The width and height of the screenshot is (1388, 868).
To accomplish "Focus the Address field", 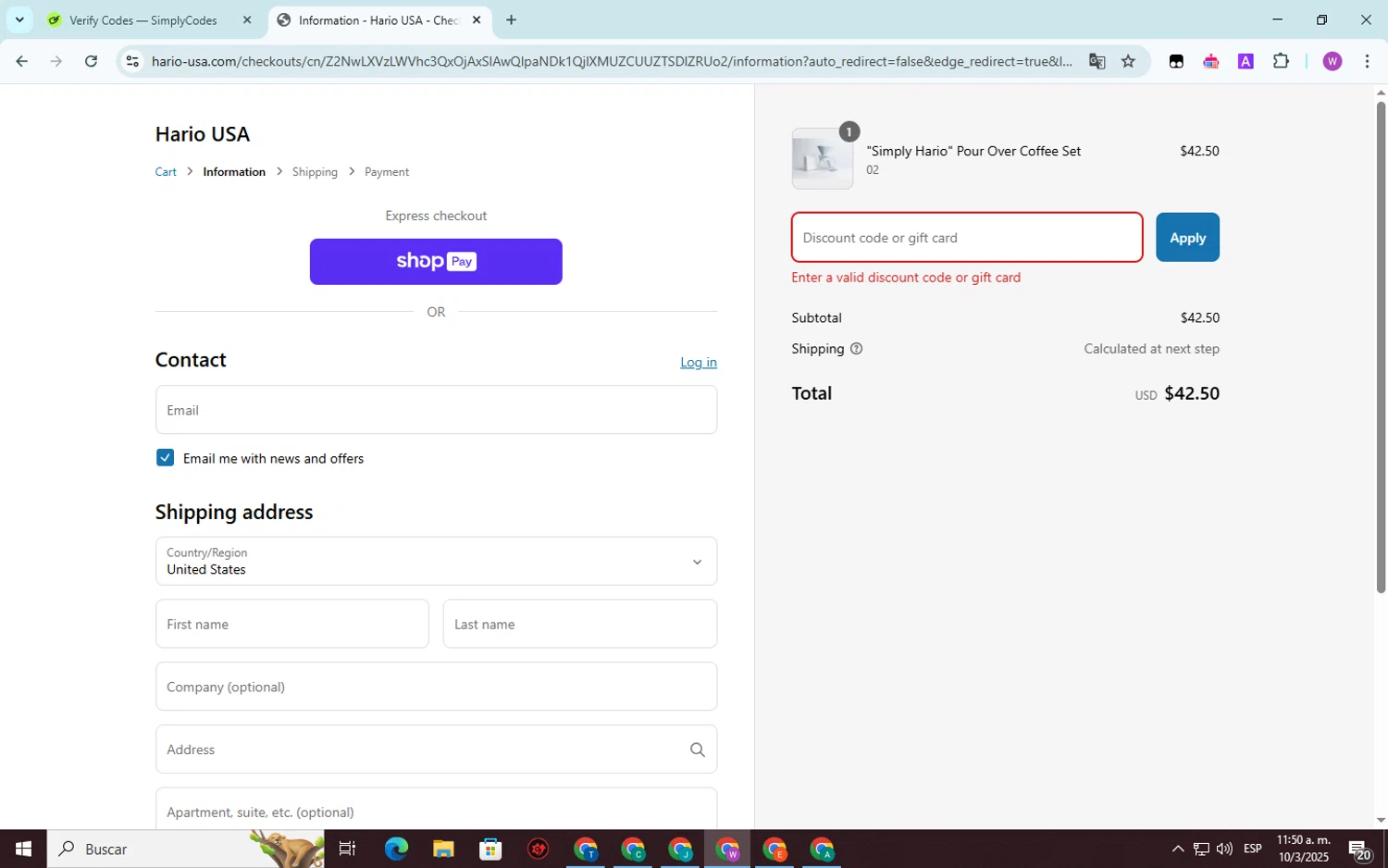I will tap(436, 750).
